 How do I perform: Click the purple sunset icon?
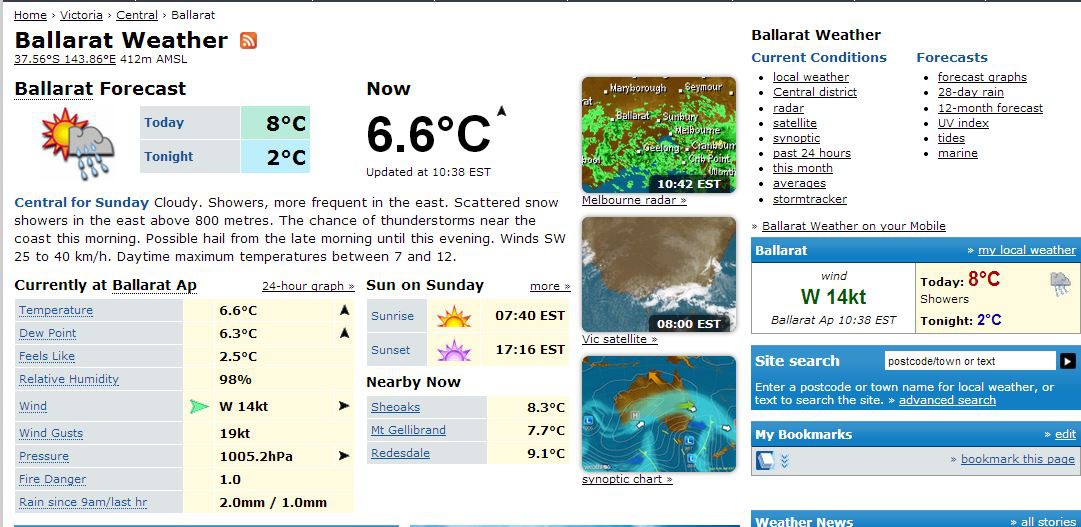(454, 350)
